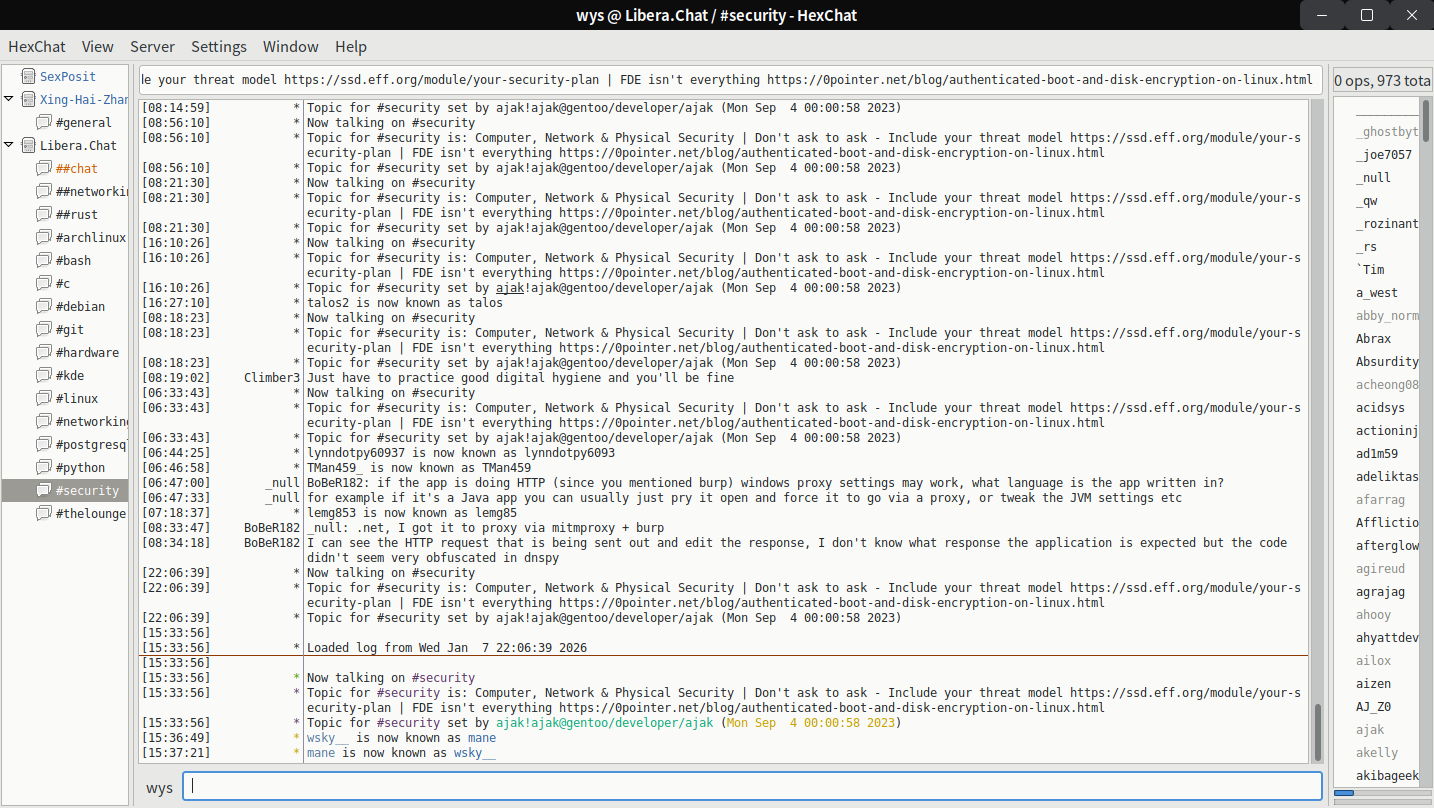The width and height of the screenshot is (1434, 808).
Task: Switch to the #linux channel
Action: (x=77, y=398)
